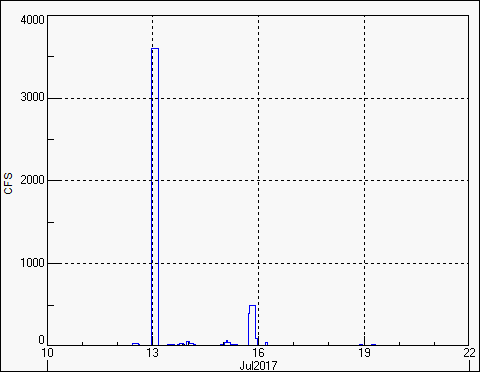Click the 2000 y-axis label

(x=32, y=180)
